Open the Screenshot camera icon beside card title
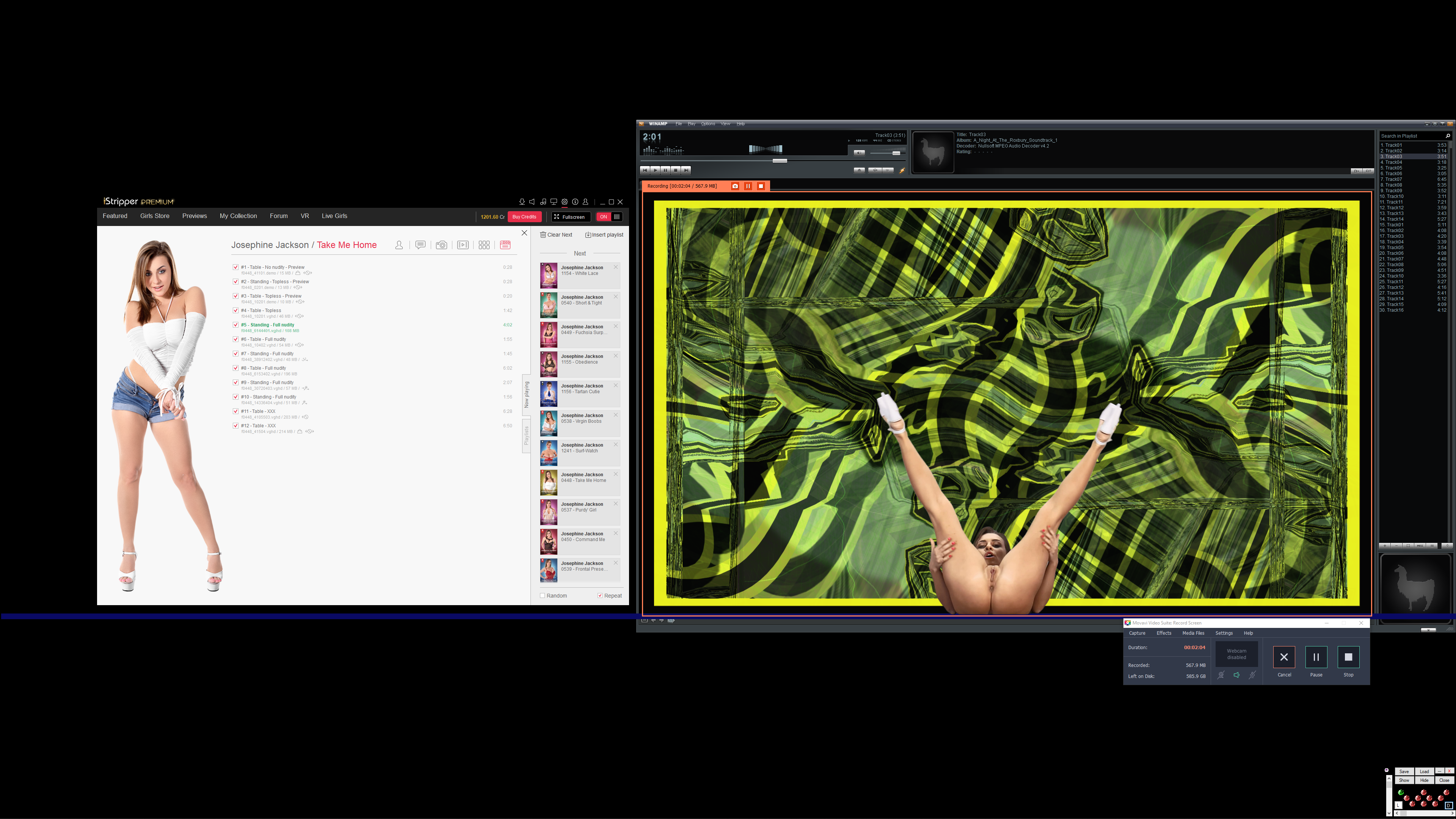The width and height of the screenshot is (1456, 819). pos(441,245)
